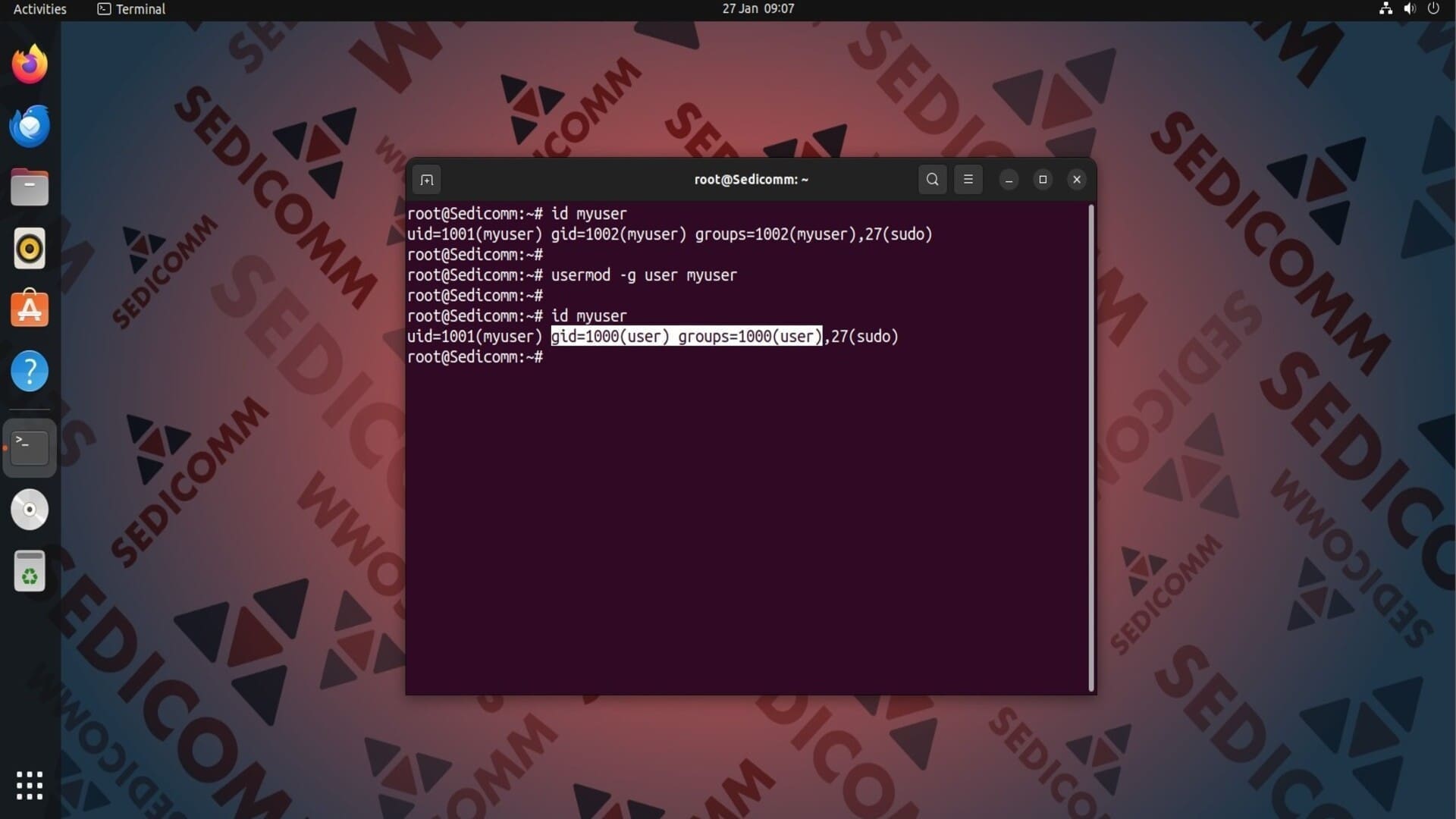
Task: Maximize the terminal window
Action: coord(1043,180)
